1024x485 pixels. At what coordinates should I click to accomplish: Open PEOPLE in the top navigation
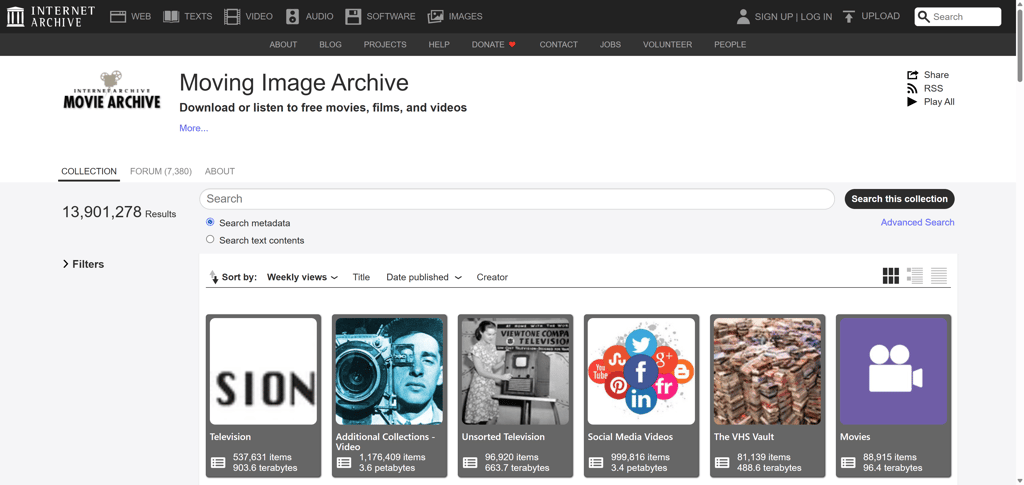pos(730,44)
